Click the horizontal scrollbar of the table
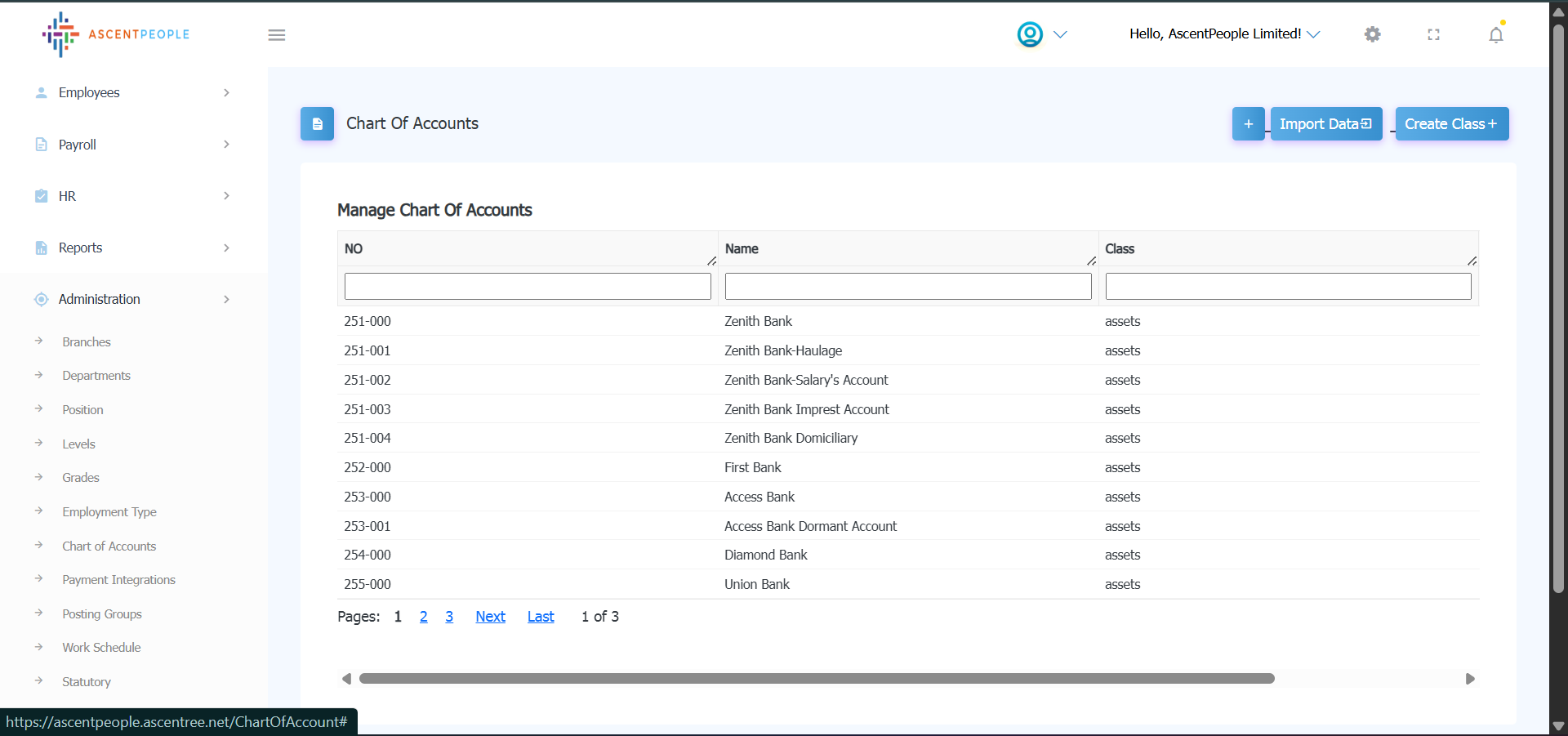 [817, 679]
